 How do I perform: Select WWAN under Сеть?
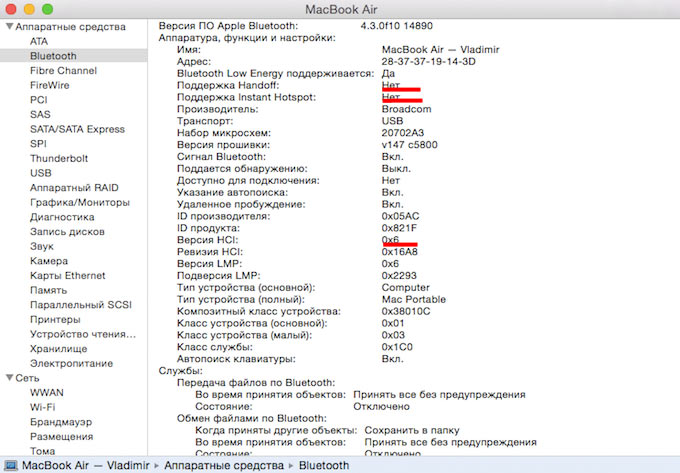pyautogui.click(x=47, y=393)
